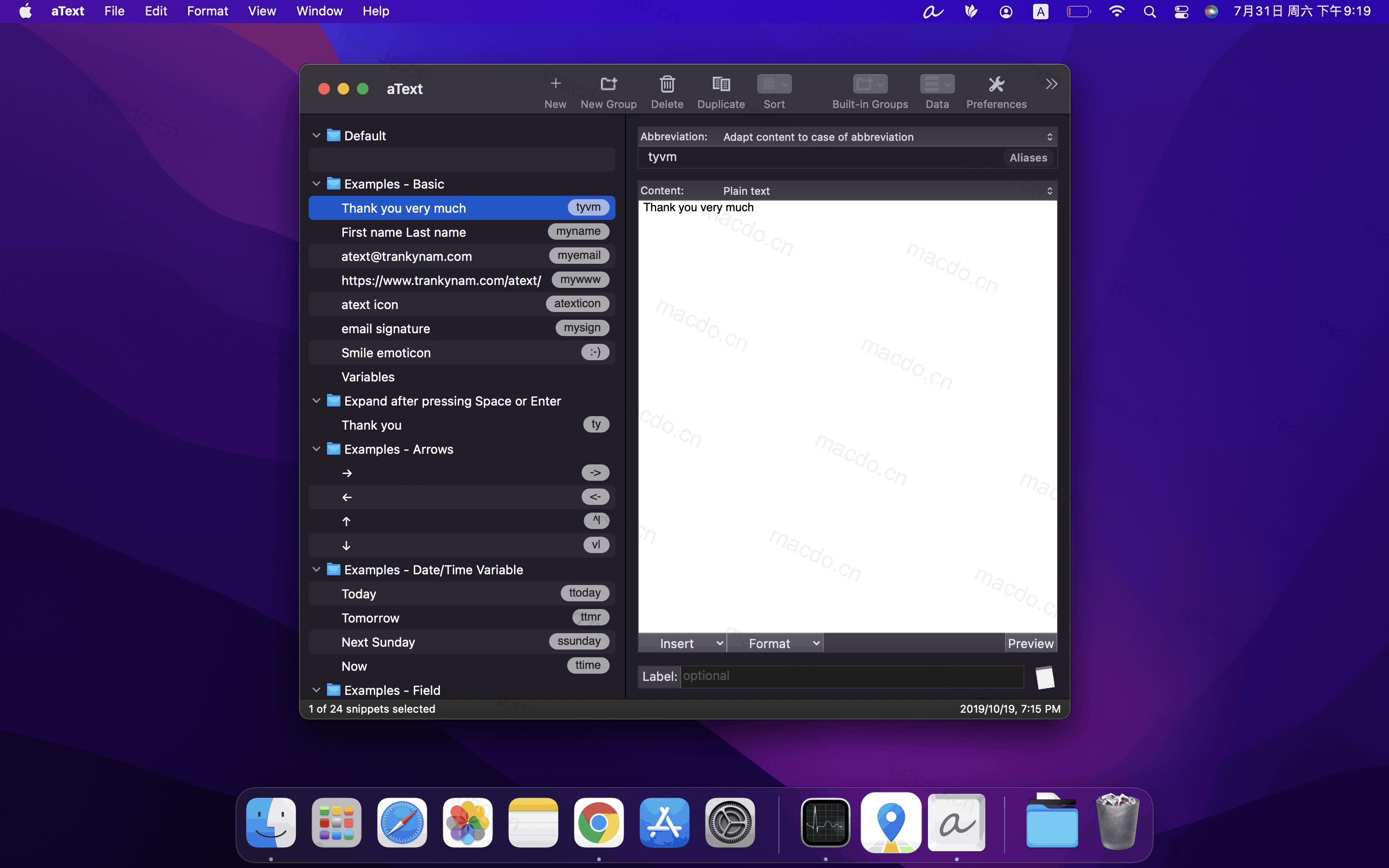The height and width of the screenshot is (868, 1389).
Task: Open the Format dropdown below content
Action: (x=775, y=644)
